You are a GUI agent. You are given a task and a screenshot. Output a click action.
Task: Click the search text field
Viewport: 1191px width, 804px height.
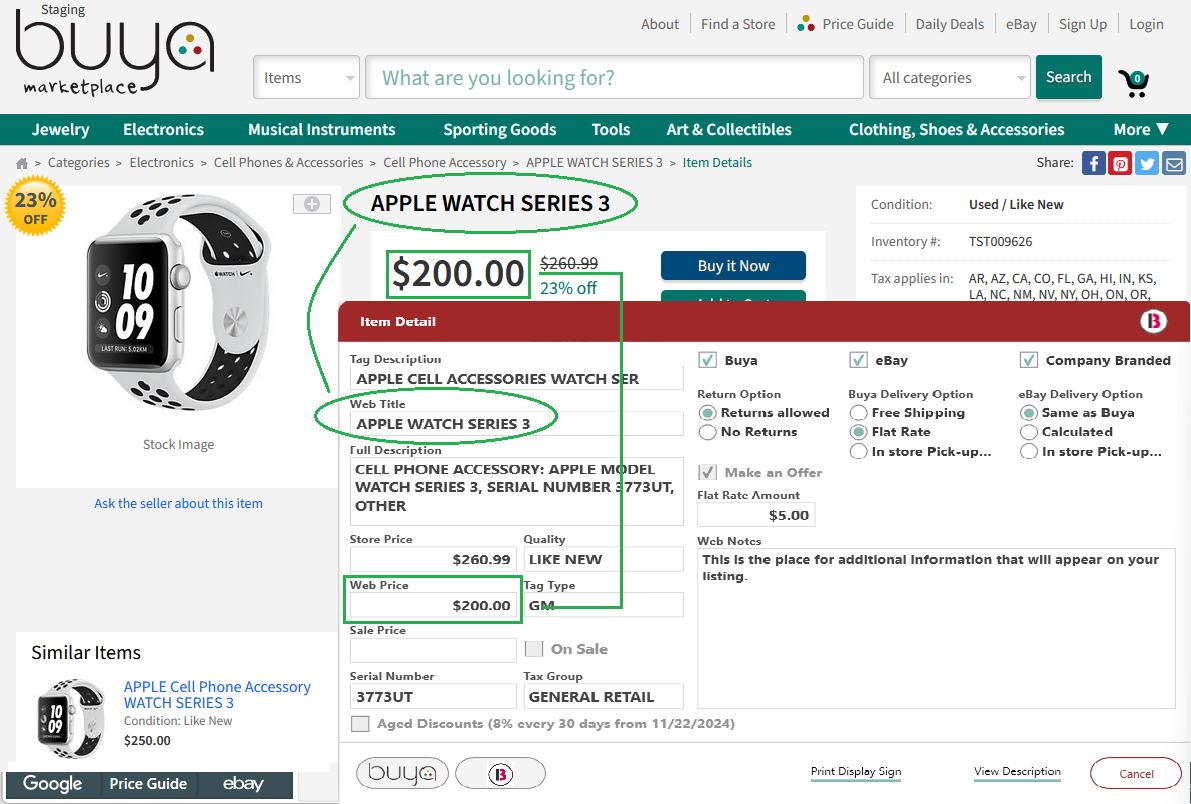614,78
